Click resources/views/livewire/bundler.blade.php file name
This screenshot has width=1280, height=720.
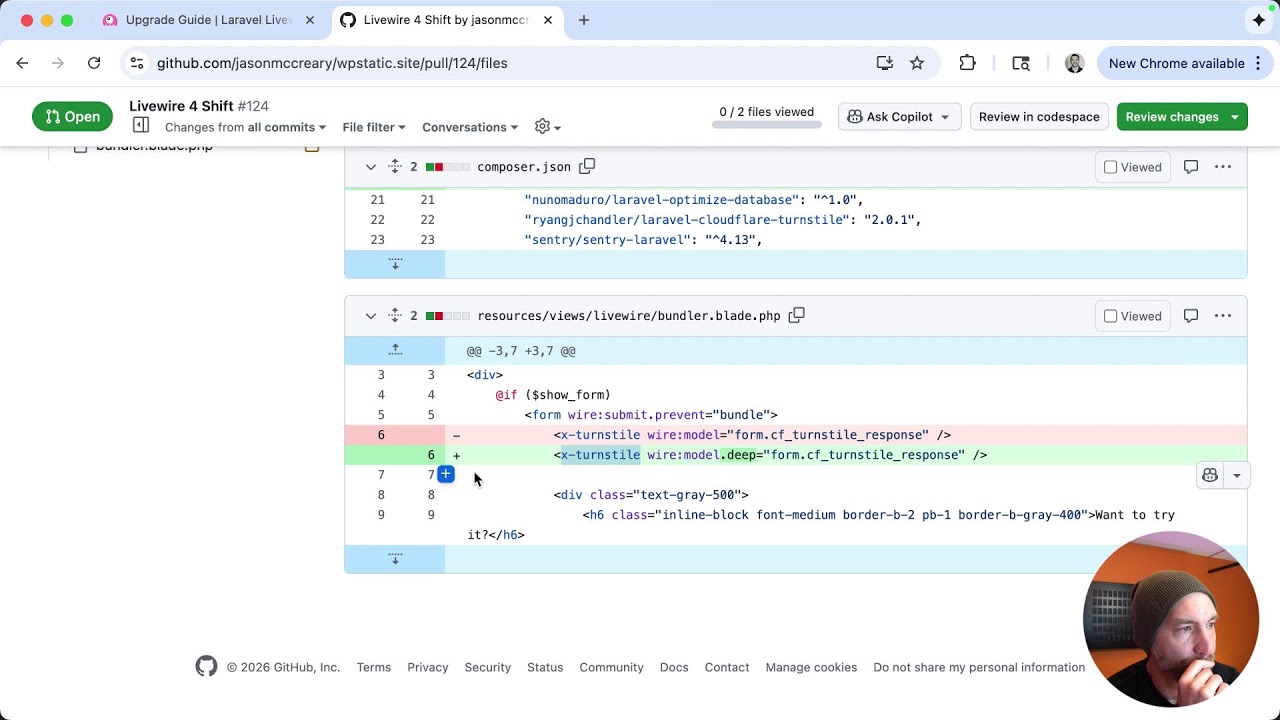pos(629,316)
